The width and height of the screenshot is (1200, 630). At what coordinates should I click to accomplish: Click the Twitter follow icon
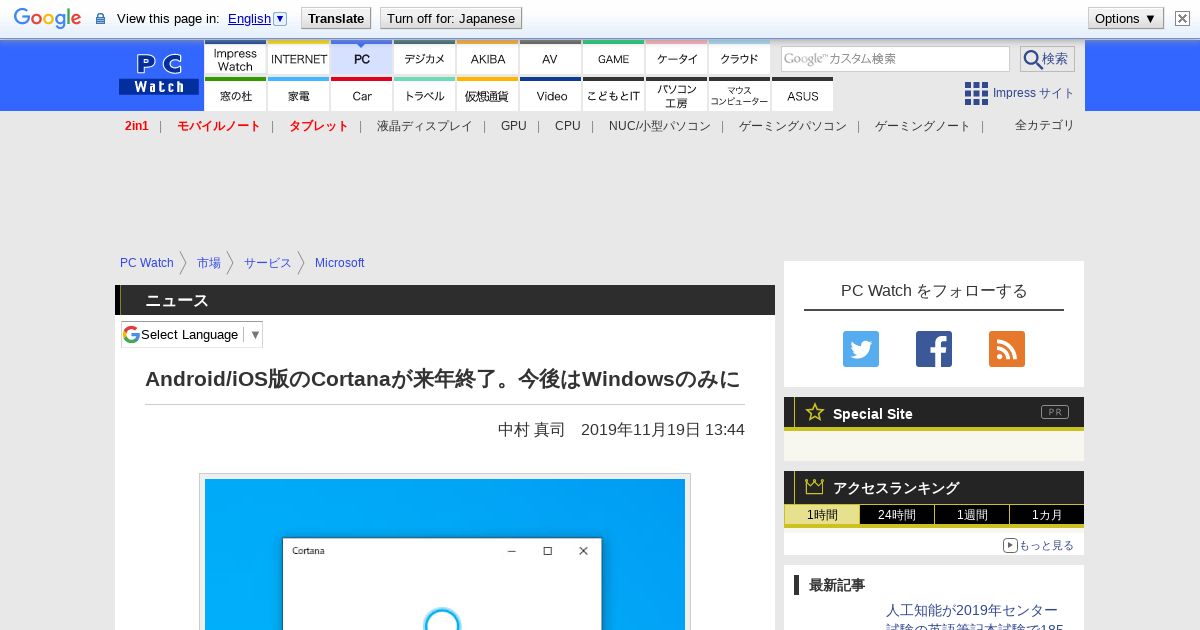pyautogui.click(x=861, y=349)
